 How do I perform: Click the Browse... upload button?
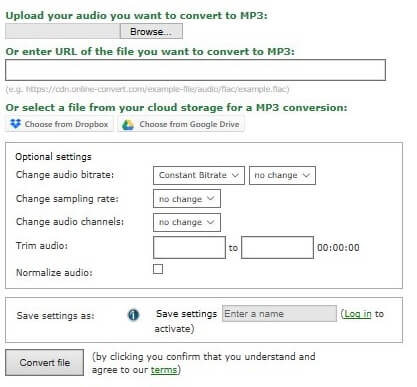[x=151, y=31]
